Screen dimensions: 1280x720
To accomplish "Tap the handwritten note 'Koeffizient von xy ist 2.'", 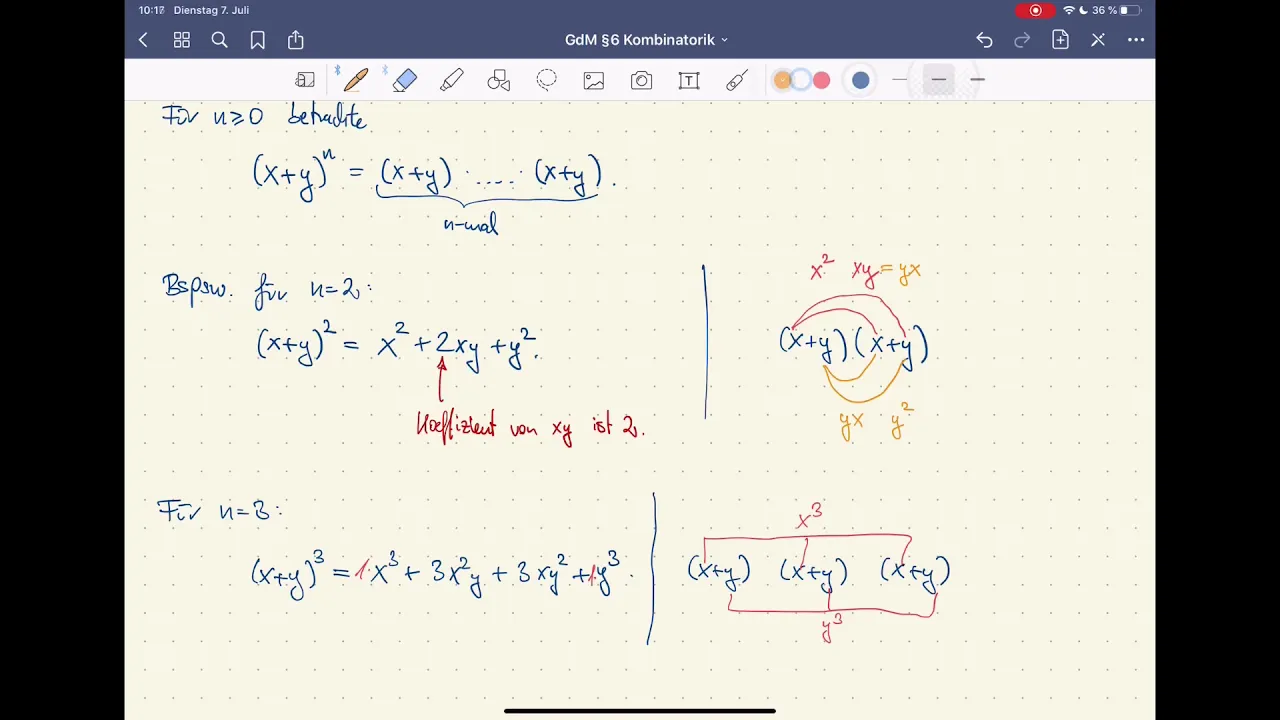I will click(530, 426).
